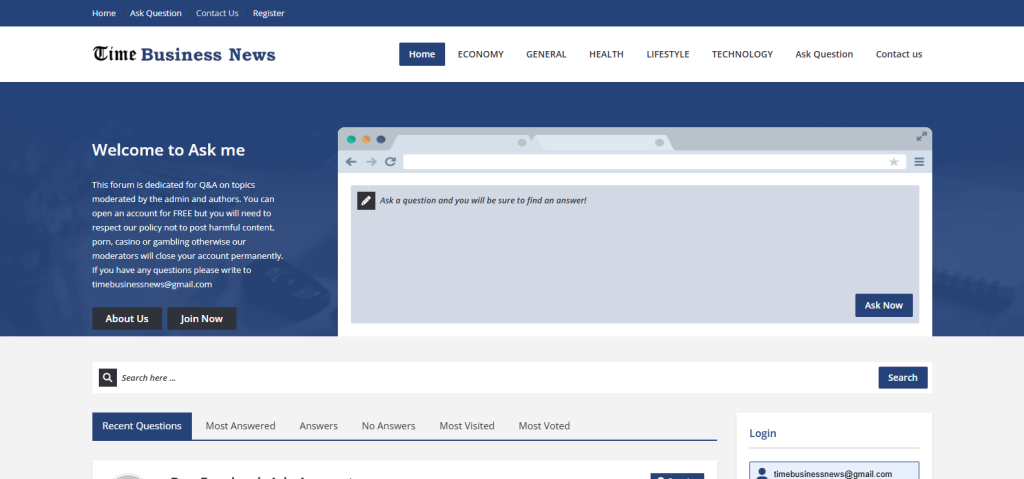This screenshot has height=479, width=1024.
Task: Click the Search here input field
Action: [x=495, y=378]
